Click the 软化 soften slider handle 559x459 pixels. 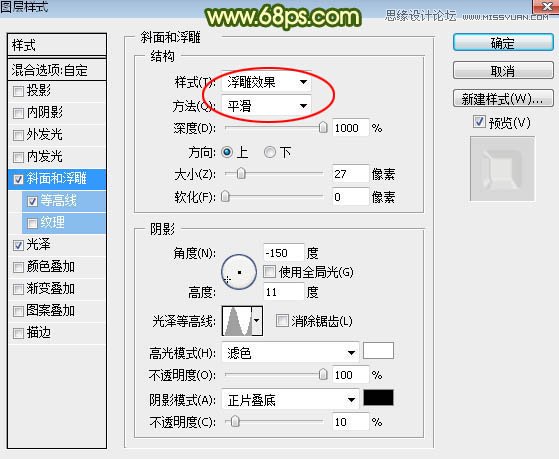tap(225, 197)
